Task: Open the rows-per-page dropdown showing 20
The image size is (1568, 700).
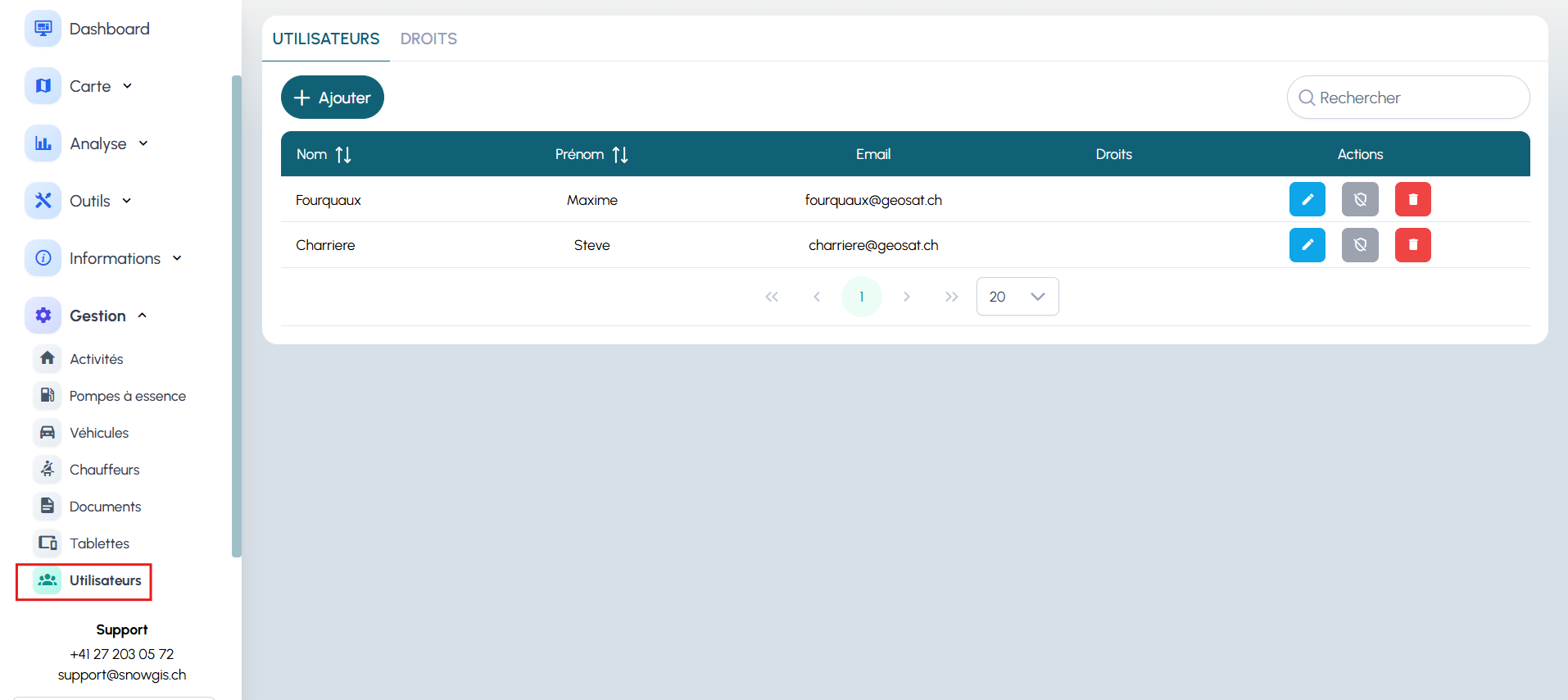Action: pos(1017,297)
